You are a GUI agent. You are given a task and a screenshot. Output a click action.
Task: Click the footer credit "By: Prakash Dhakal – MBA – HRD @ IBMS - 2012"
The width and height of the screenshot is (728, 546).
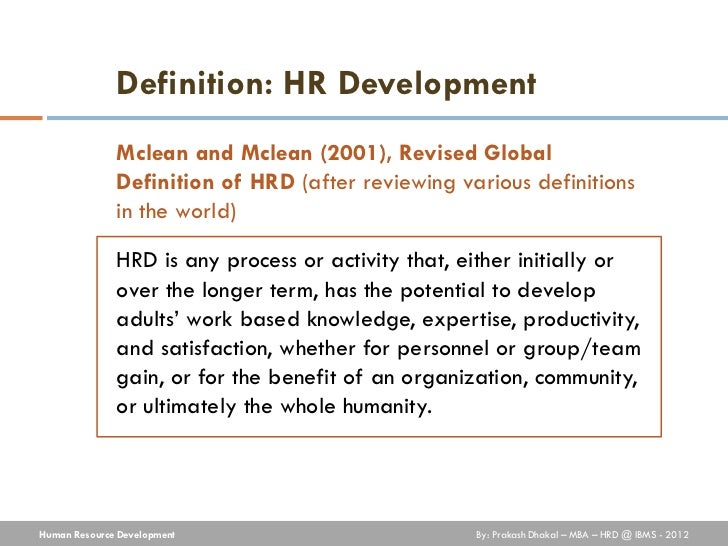[x=582, y=535]
